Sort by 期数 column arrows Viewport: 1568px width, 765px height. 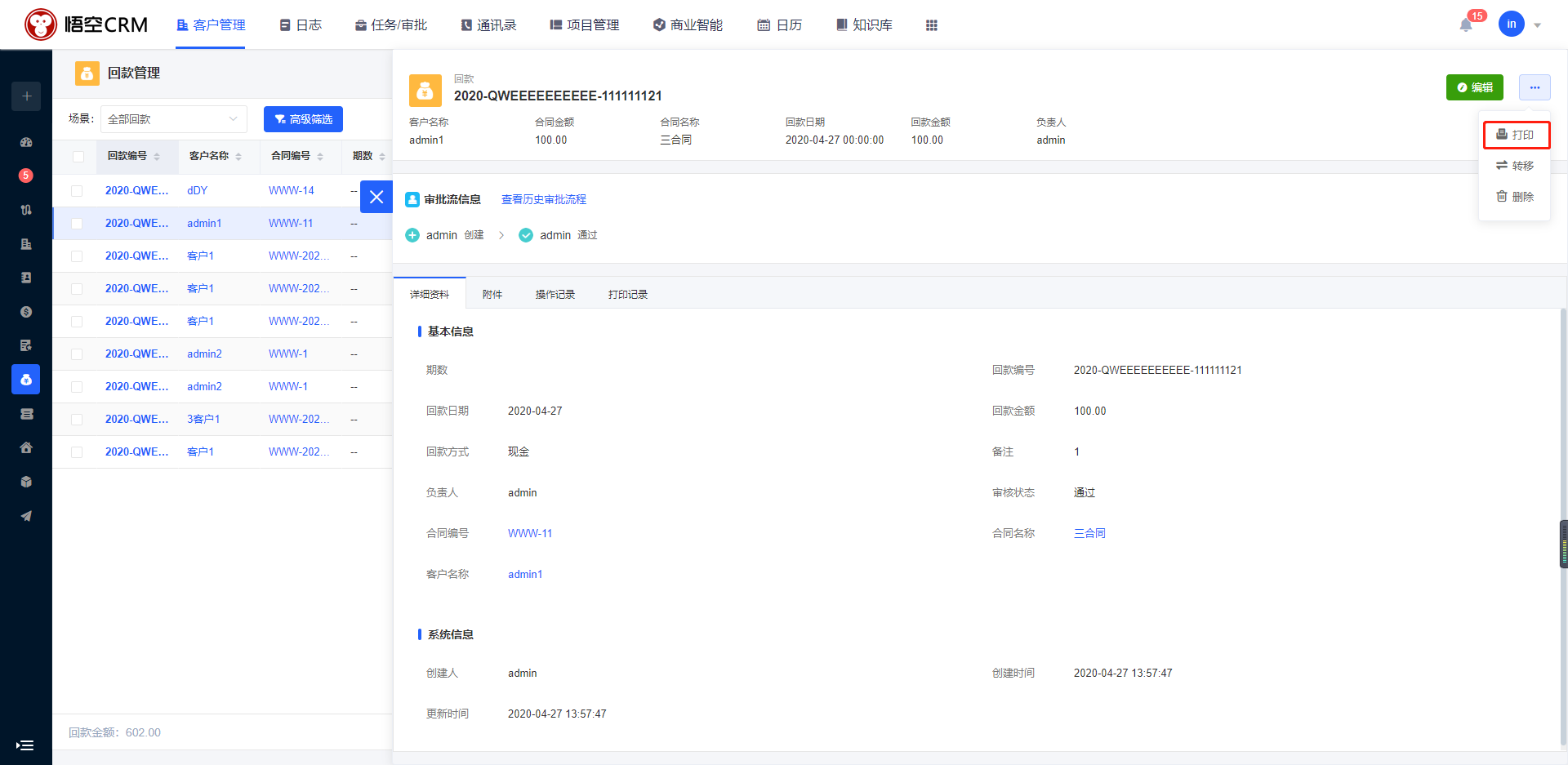[x=382, y=156]
